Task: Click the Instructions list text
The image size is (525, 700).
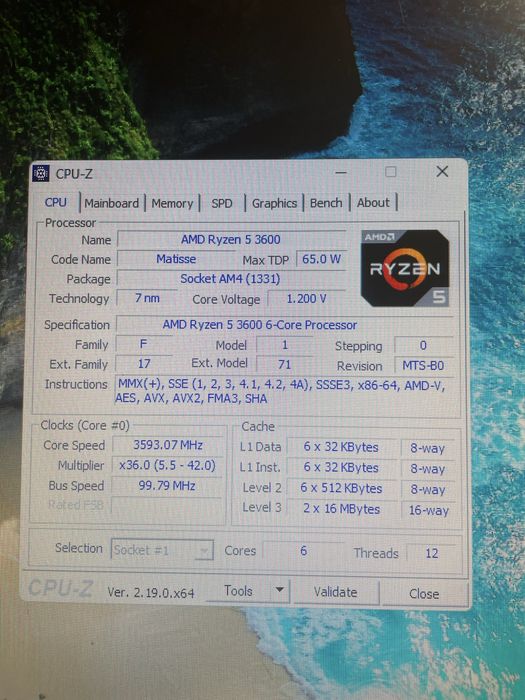Action: [280, 391]
